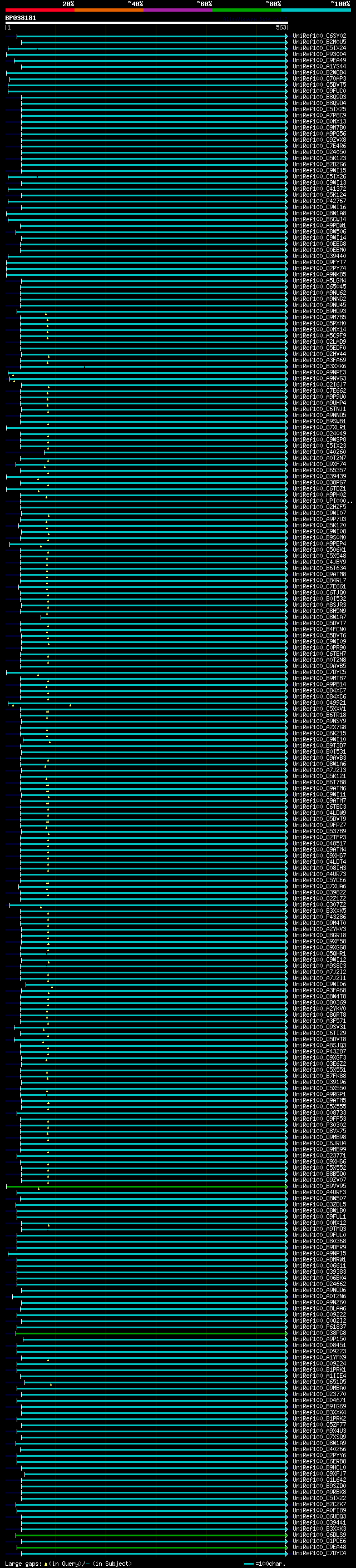This screenshot has width=356, height=1568.
Task: Select hit UniRef100_A8MRW1
Action: (319, 1260)
